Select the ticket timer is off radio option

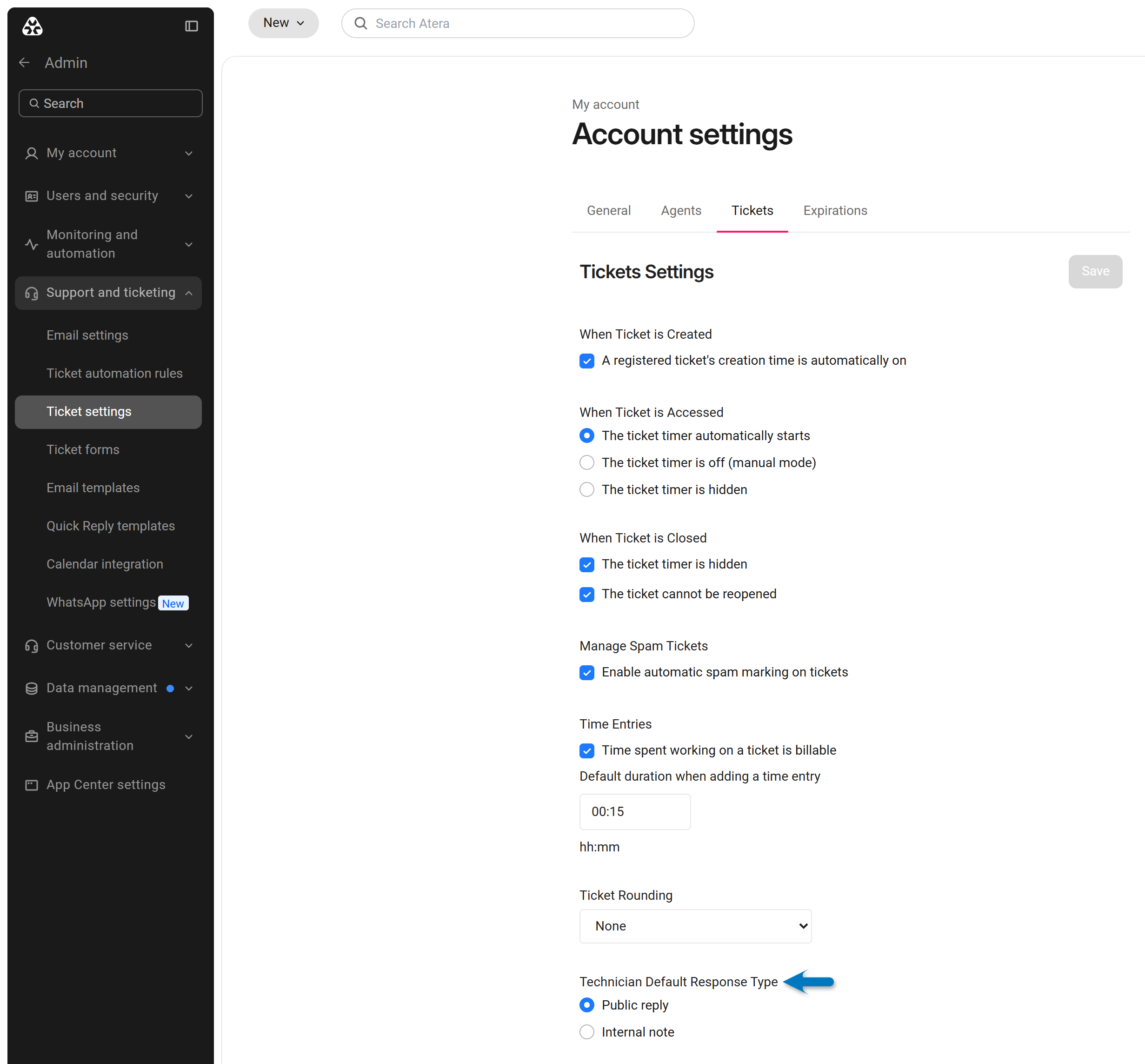click(x=586, y=462)
